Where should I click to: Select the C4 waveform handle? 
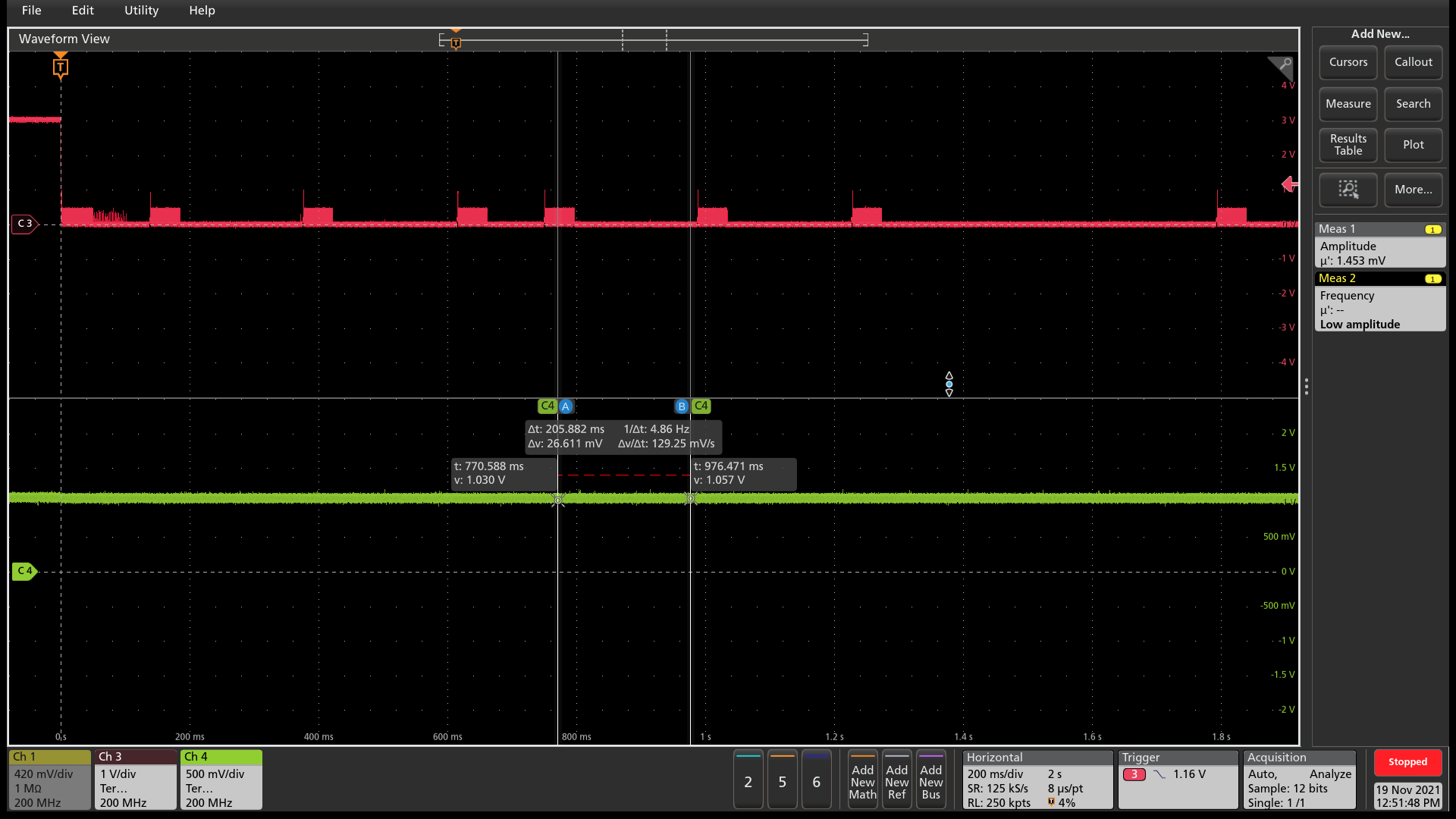point(25,571)
